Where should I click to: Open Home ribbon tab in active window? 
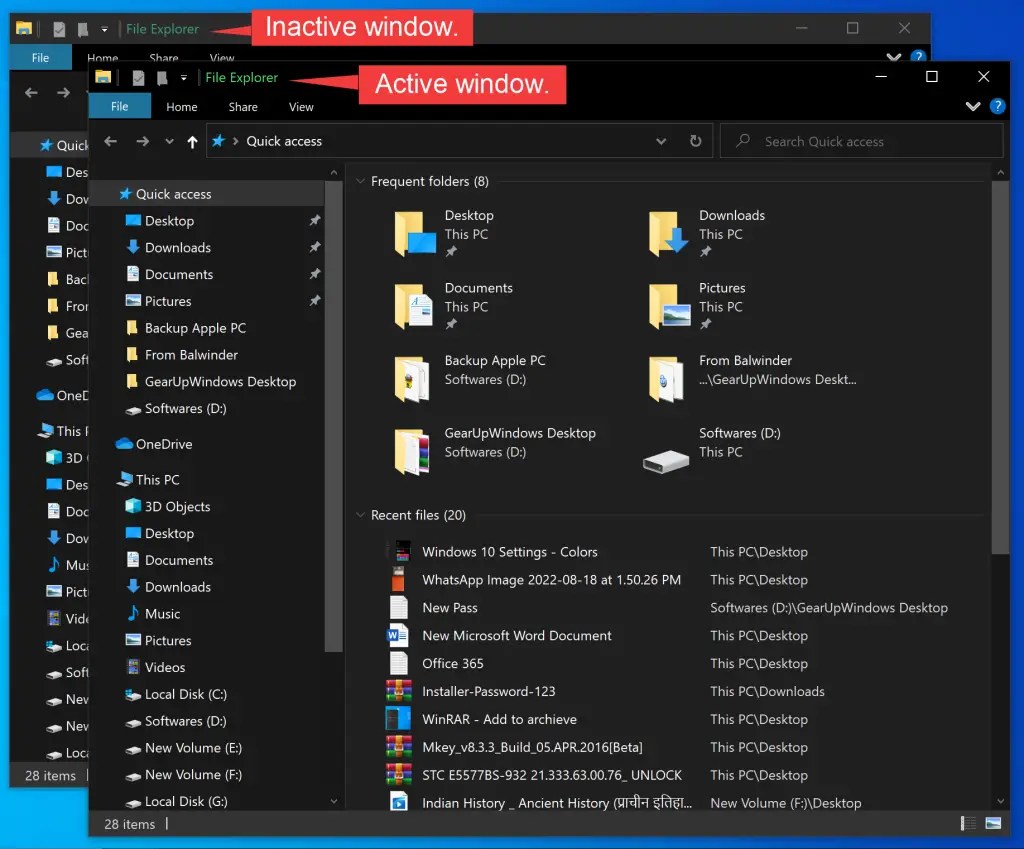coord(182,106)
